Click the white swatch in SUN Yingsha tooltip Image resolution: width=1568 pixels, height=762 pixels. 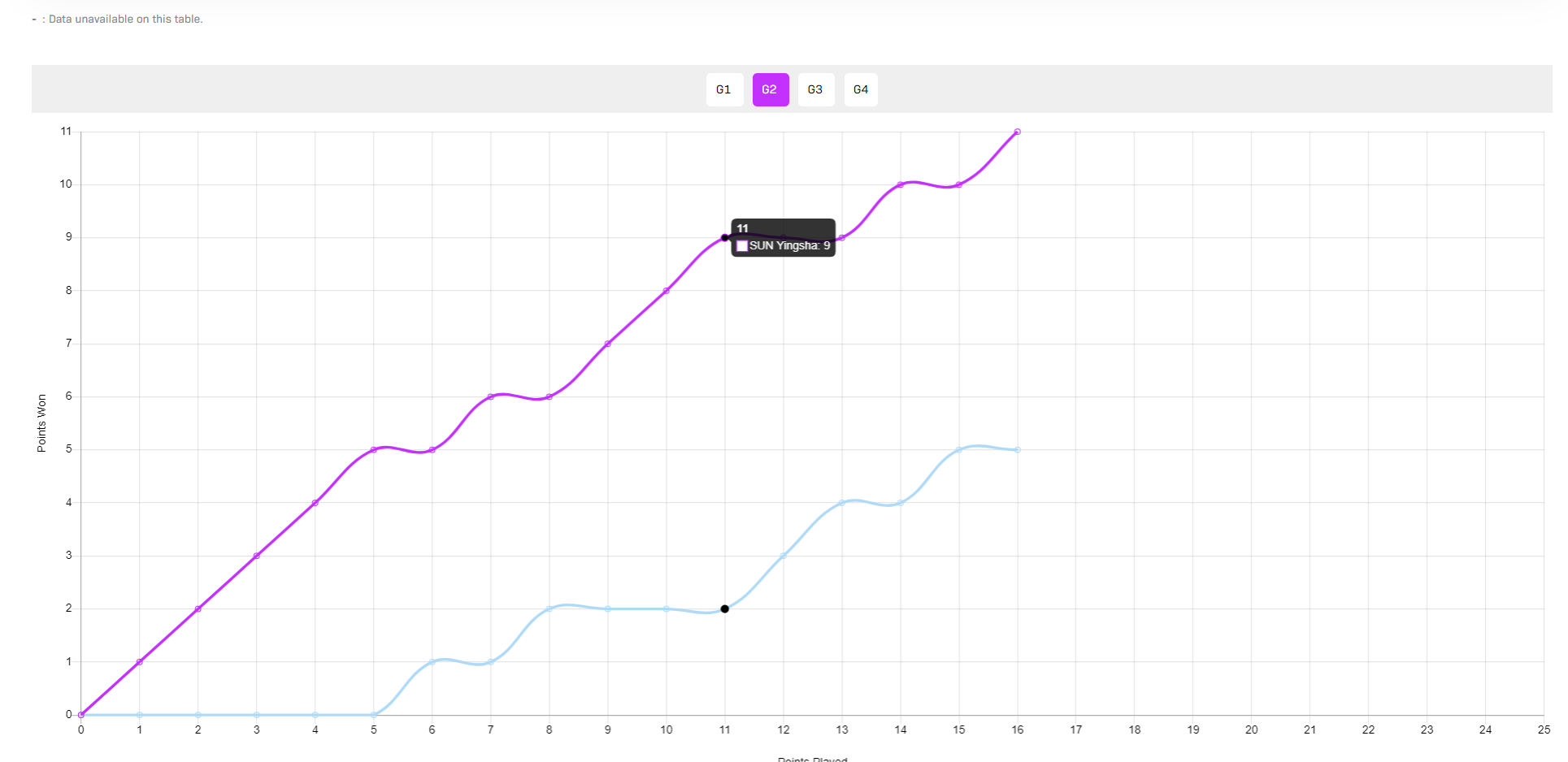[741, 246]
